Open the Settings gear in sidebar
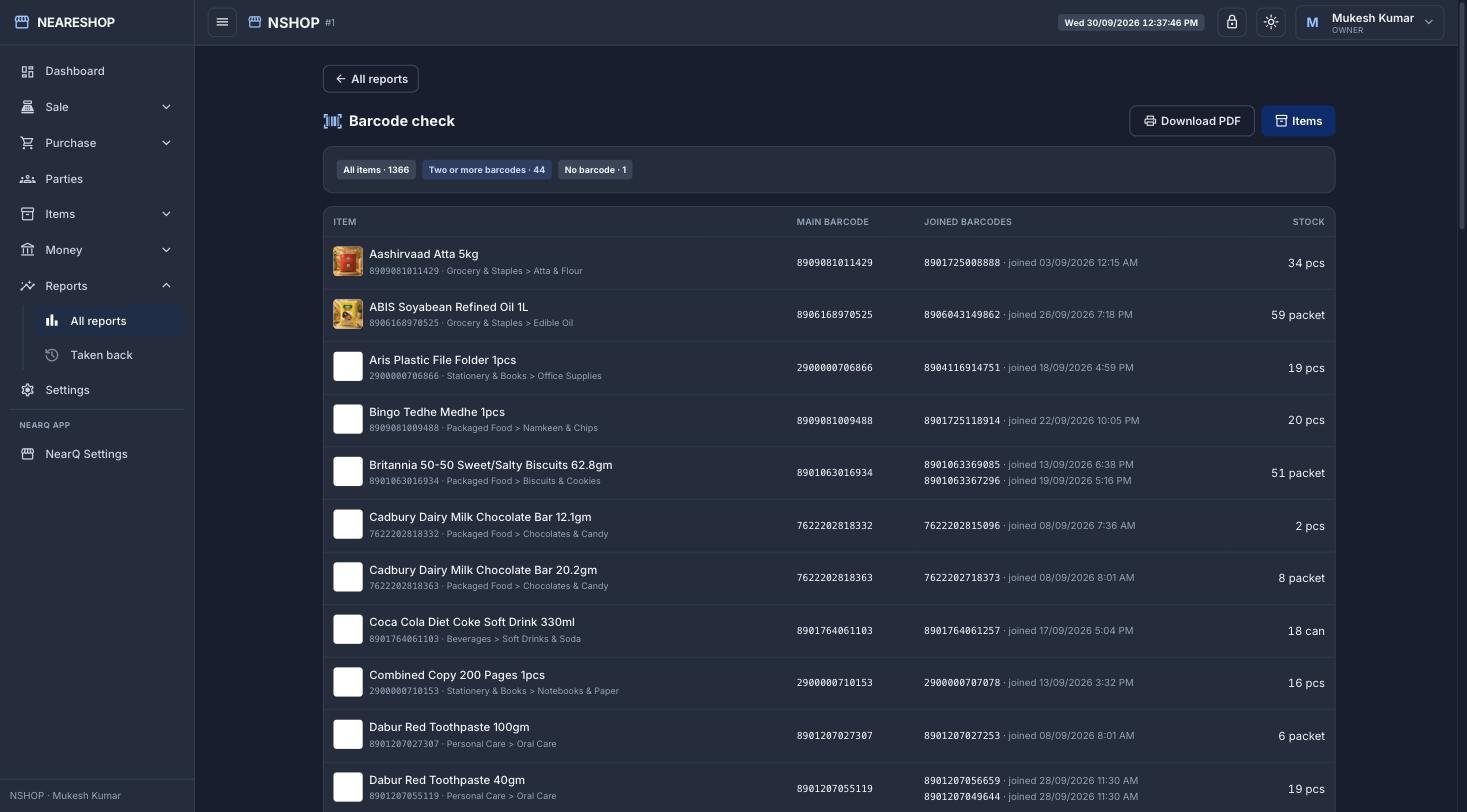This screenshot has height=812, width=1467. click(27, 390)
